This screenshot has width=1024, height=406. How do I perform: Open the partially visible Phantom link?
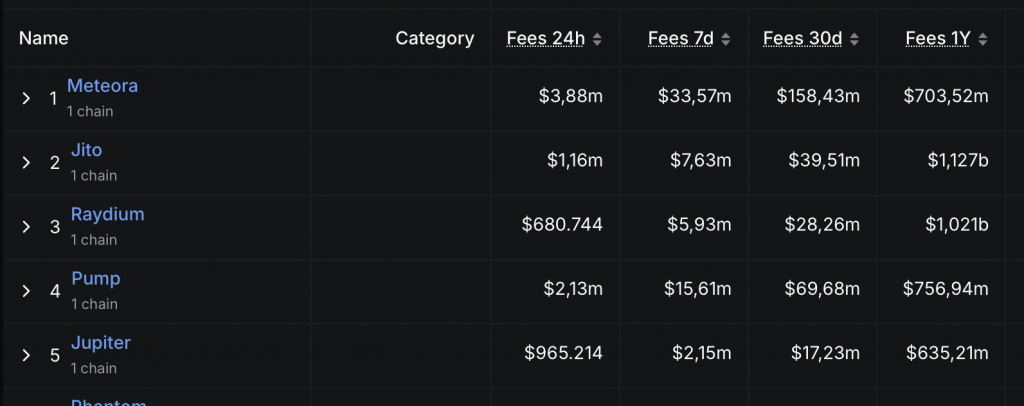click(x=108, y=402)
